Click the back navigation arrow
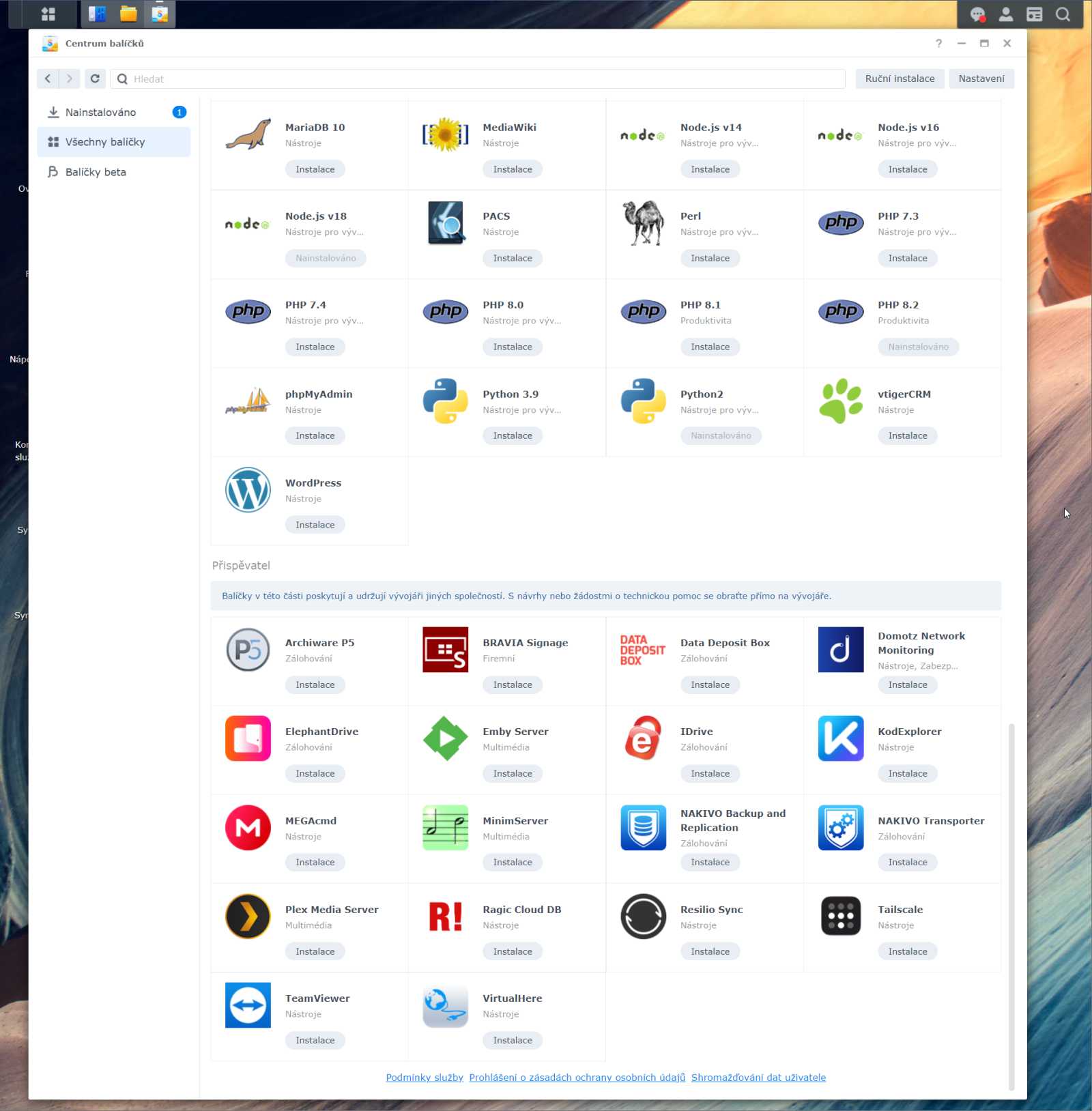The width and height of the screenshot is (1092, 1111). pyautogui.click(x=48, y=78)
